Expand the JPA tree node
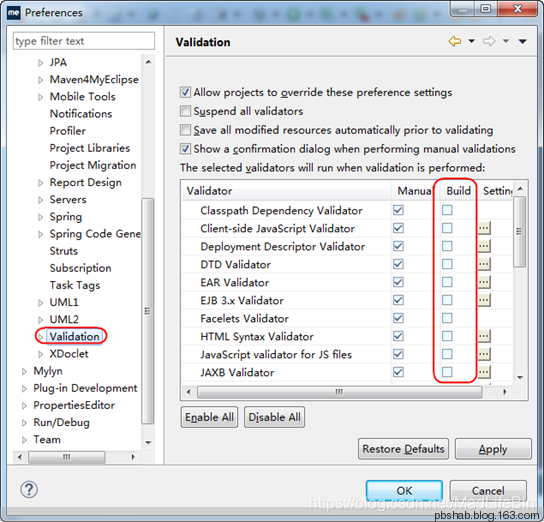 tap(41, 63)
